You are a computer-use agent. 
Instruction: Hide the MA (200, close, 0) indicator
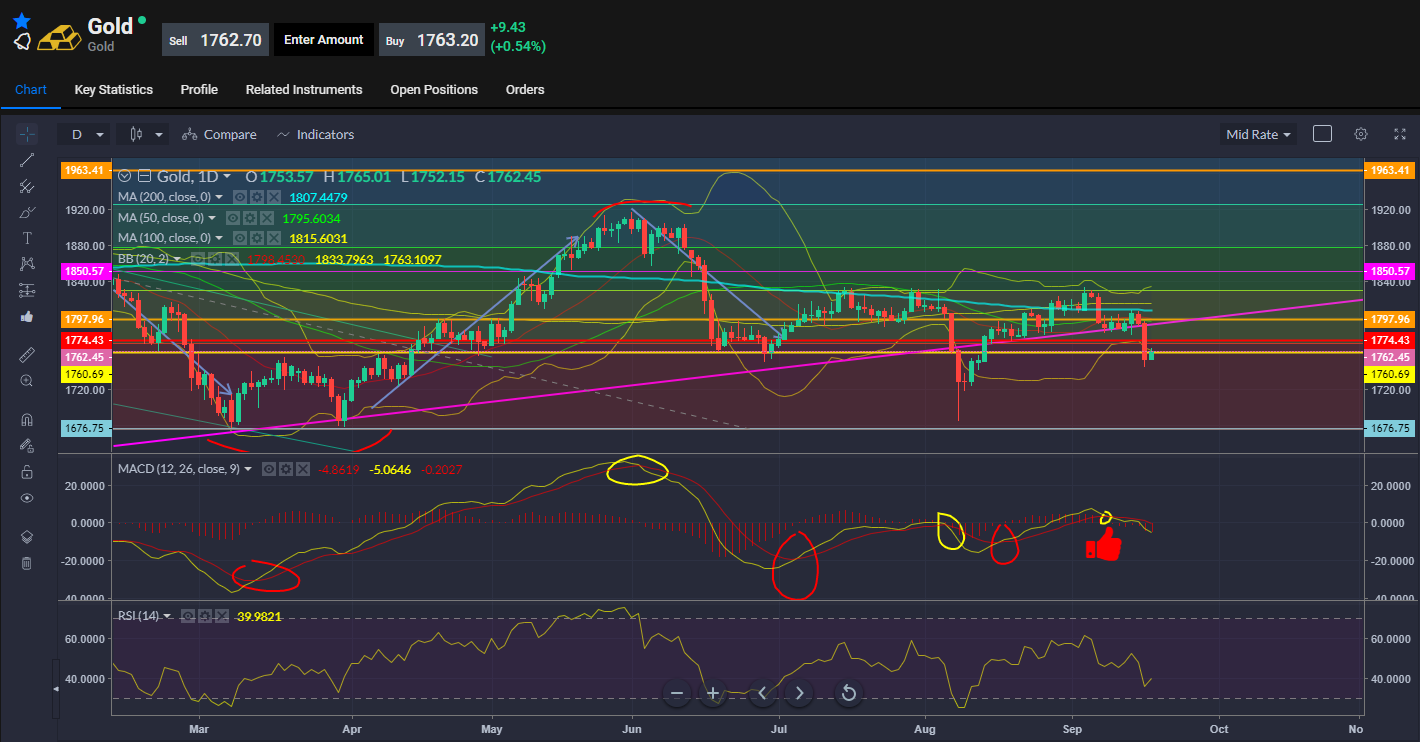tap(240, 198)
